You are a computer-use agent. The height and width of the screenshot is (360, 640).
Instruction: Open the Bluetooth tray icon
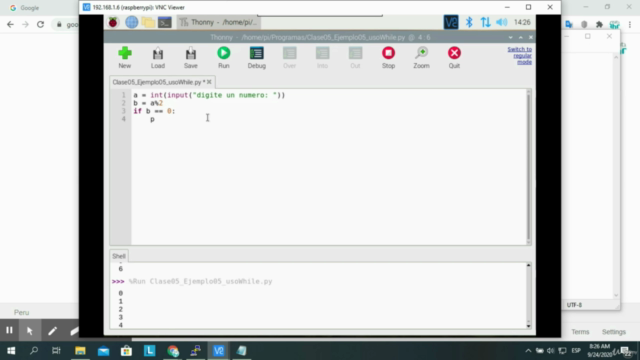(x=469, y=22)
